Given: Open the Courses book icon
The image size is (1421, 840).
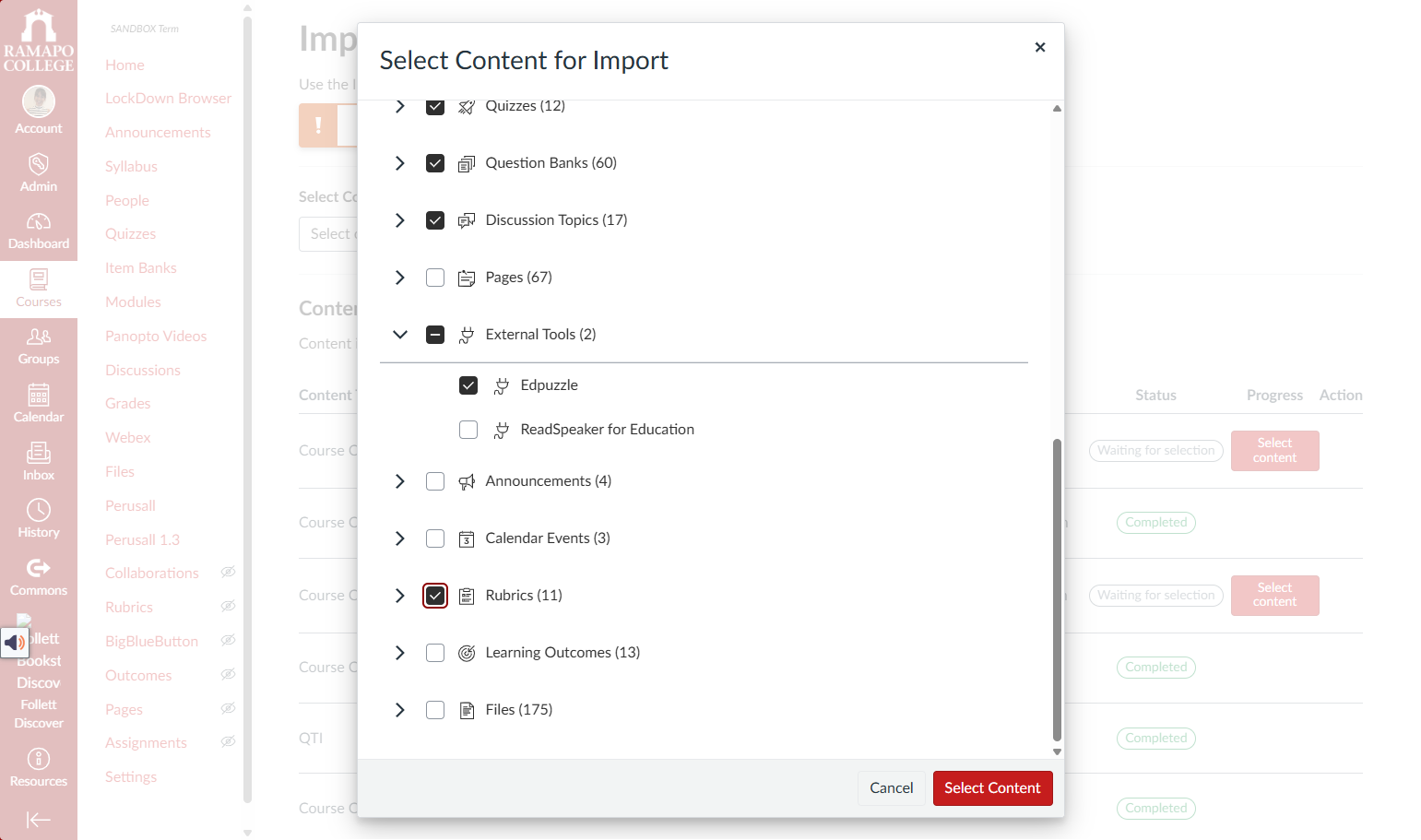Looking at the screenshot, I should (39, 279).
